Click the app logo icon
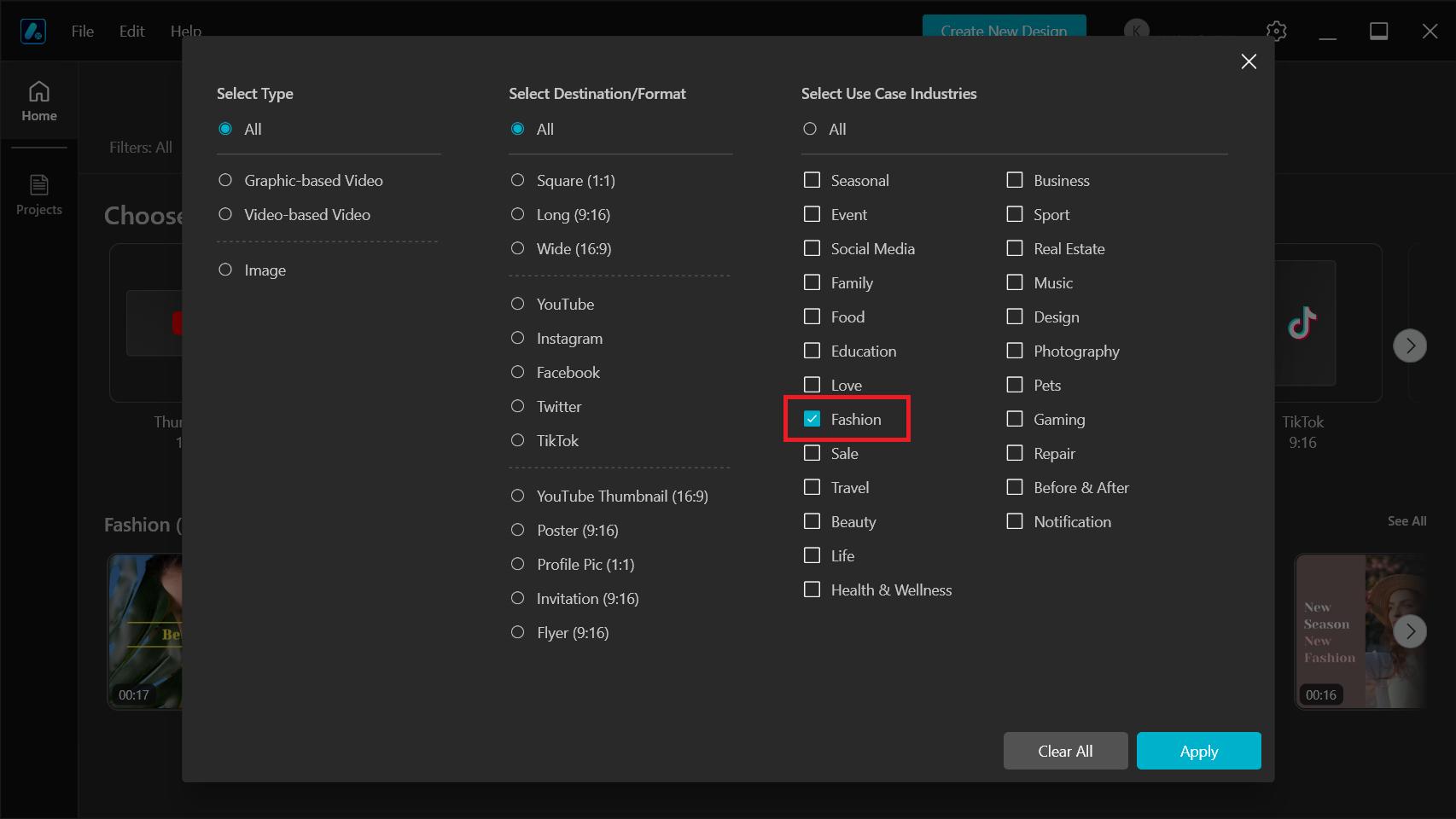 tap(33, 32)
